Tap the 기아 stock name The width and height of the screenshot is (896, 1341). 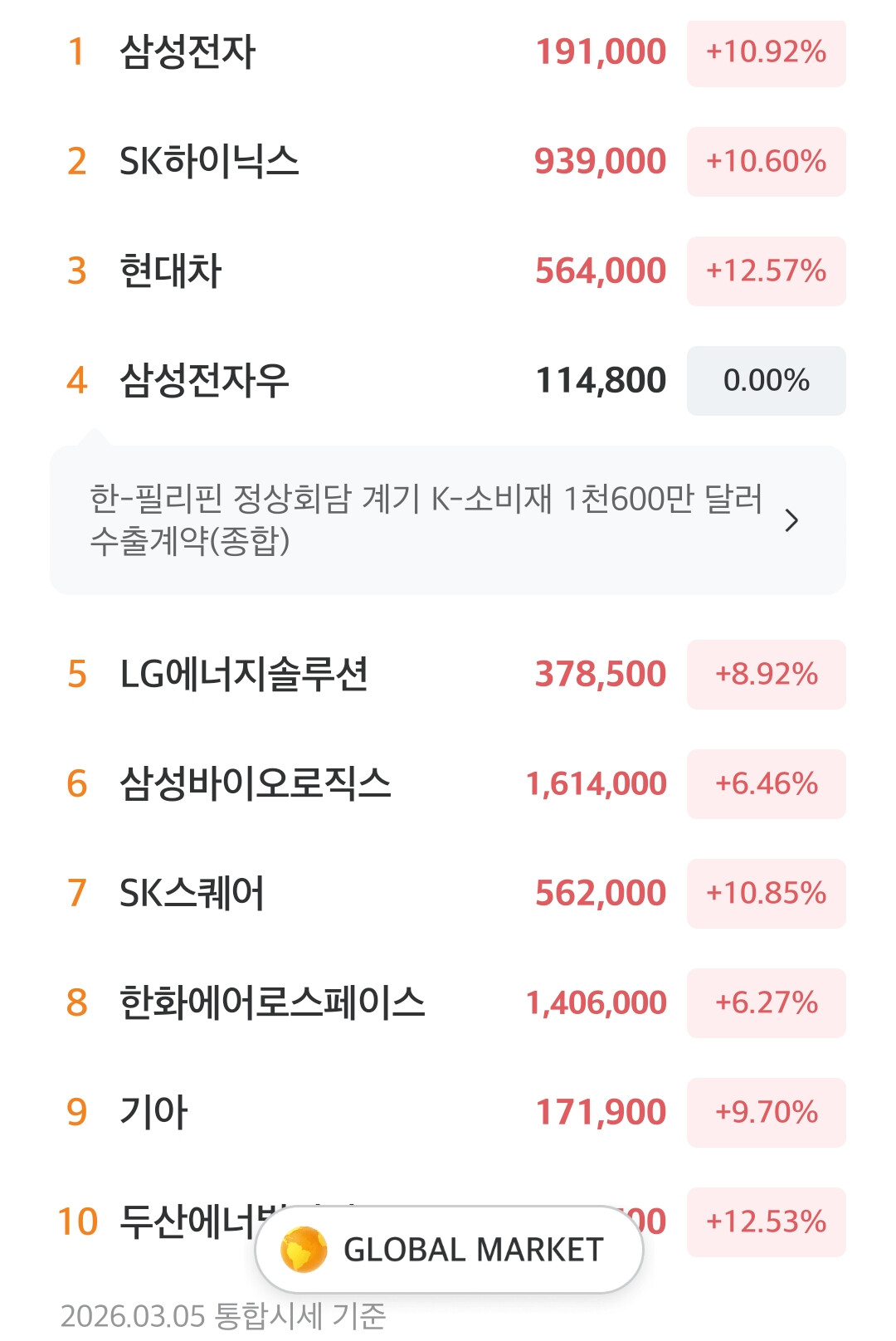(154, 1112)
